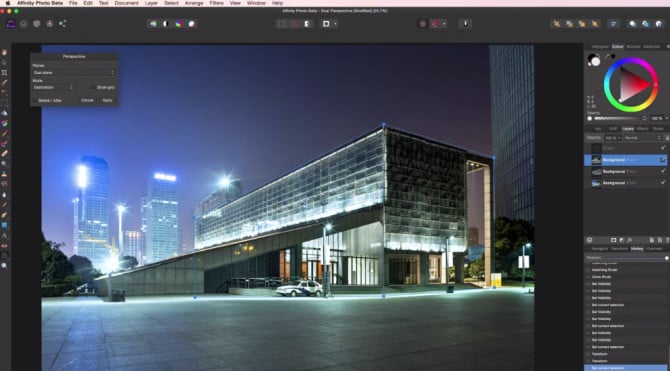Switch to the Effects tab
The height and width of the screenshot is (371, 670).
tap(642, 129)
